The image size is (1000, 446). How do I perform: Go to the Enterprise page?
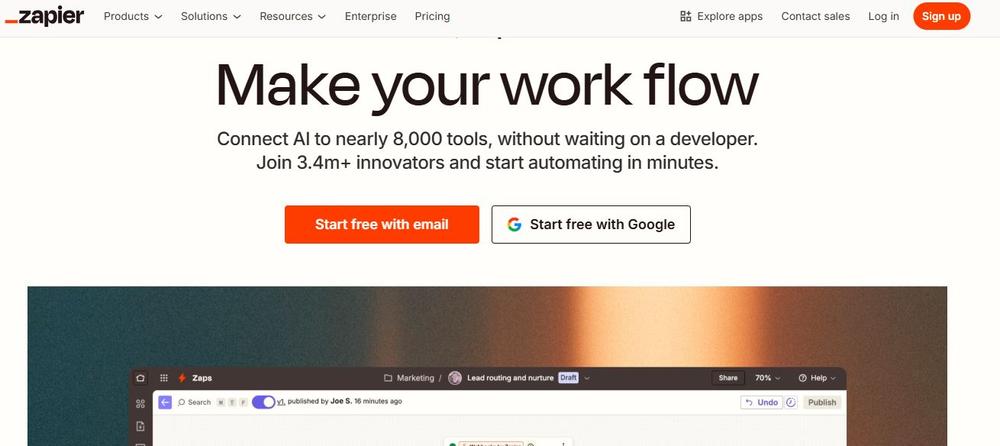[x=370, y=16]
